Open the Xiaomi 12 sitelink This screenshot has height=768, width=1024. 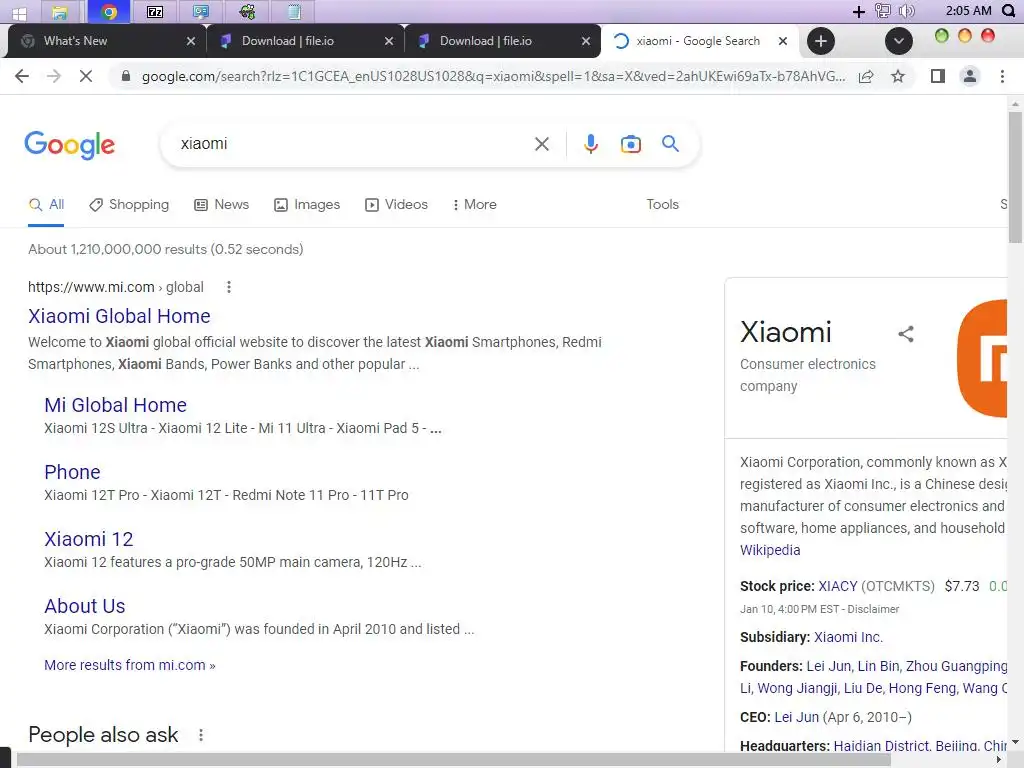click(89, 539)
